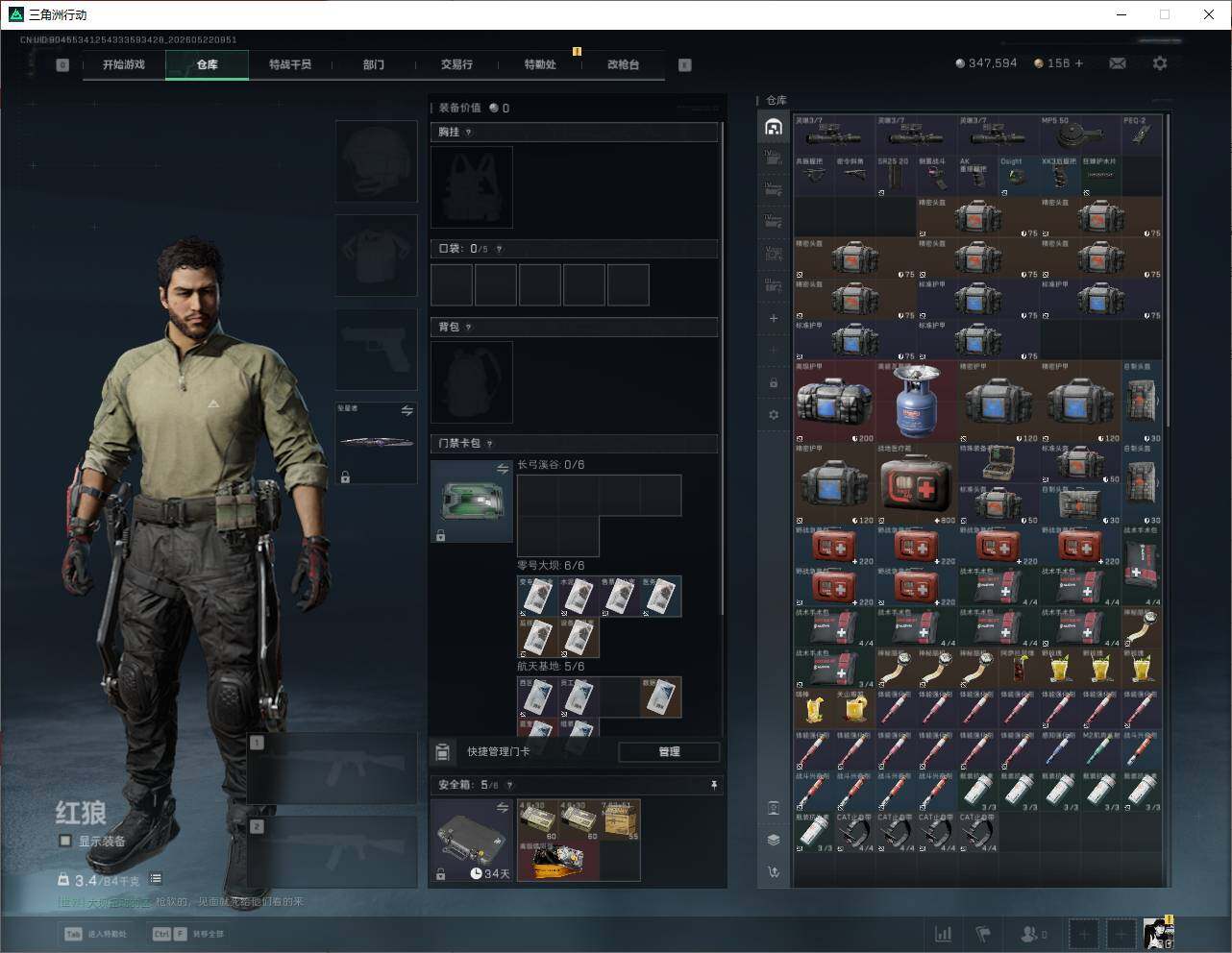Switch to the 开始游戏 tab
The image size is (1232, 953).
click(x=124, y=64)
